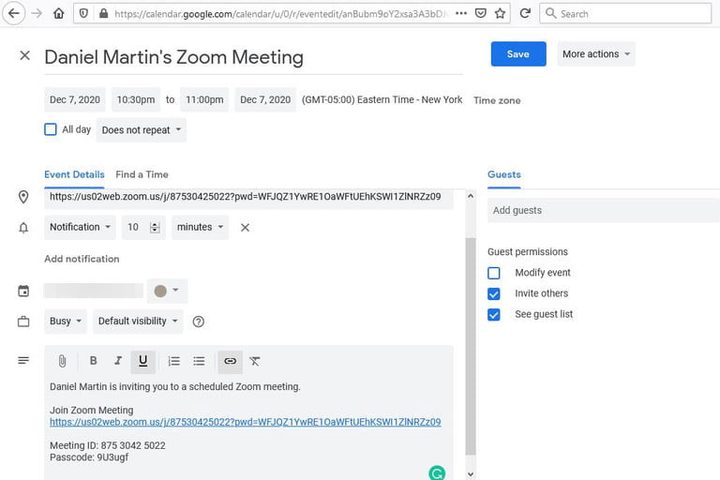Screen dimensions: 720x480
Task: Click the padlock site security icon
Action: [x=104, y=13]
